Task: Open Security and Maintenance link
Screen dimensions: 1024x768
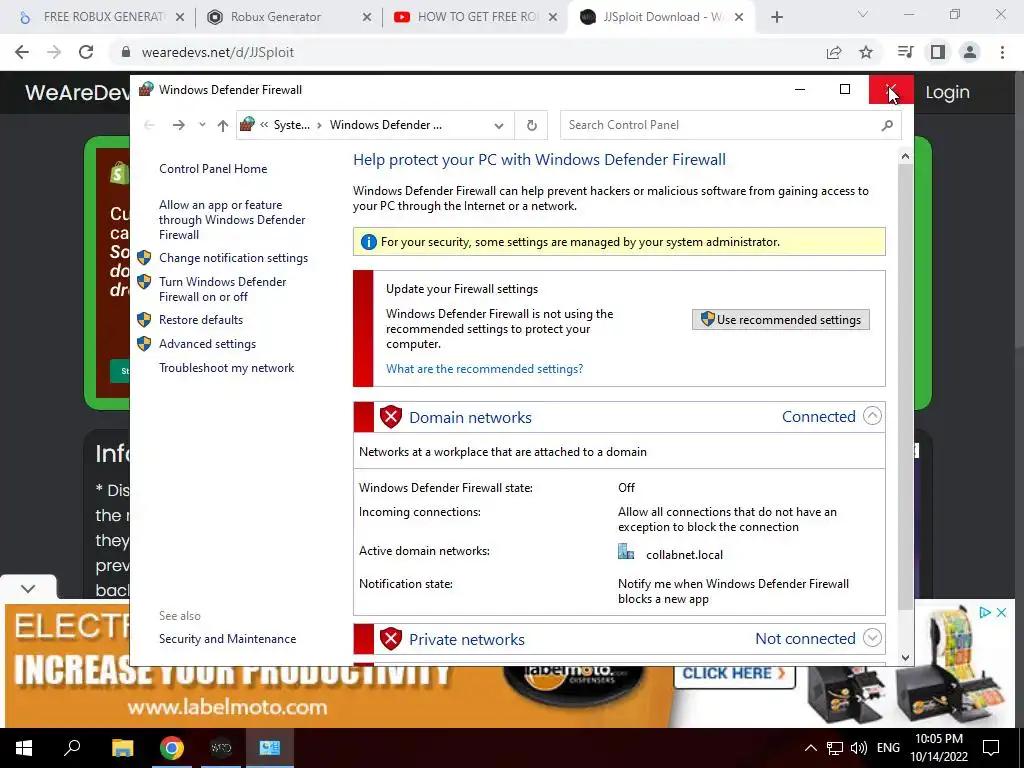Action: 227,639
